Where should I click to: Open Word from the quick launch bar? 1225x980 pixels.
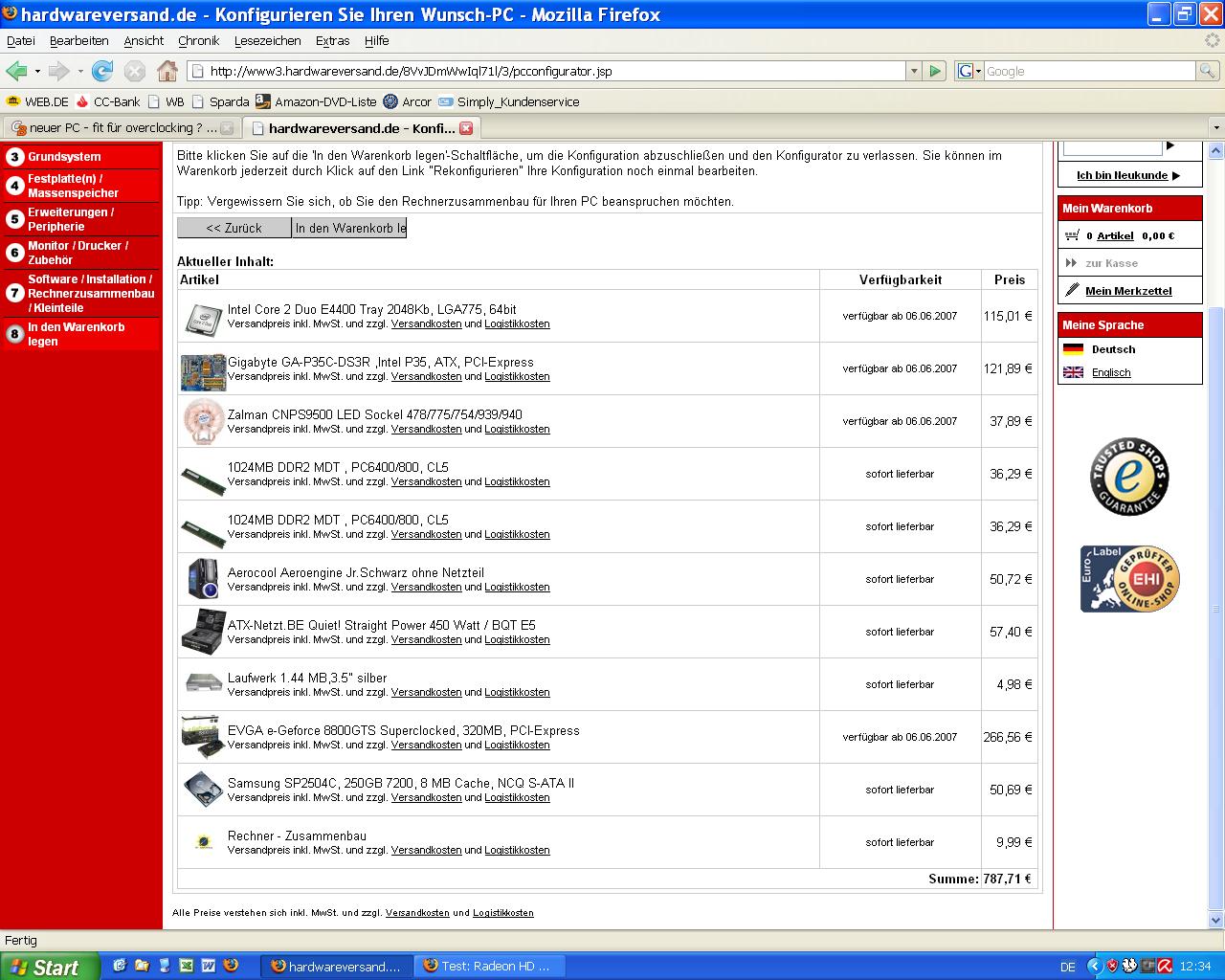tap(208, 966)
